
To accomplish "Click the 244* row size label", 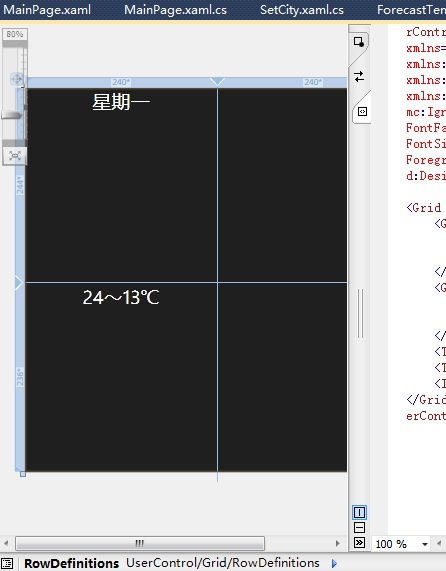I will (20, 185).
